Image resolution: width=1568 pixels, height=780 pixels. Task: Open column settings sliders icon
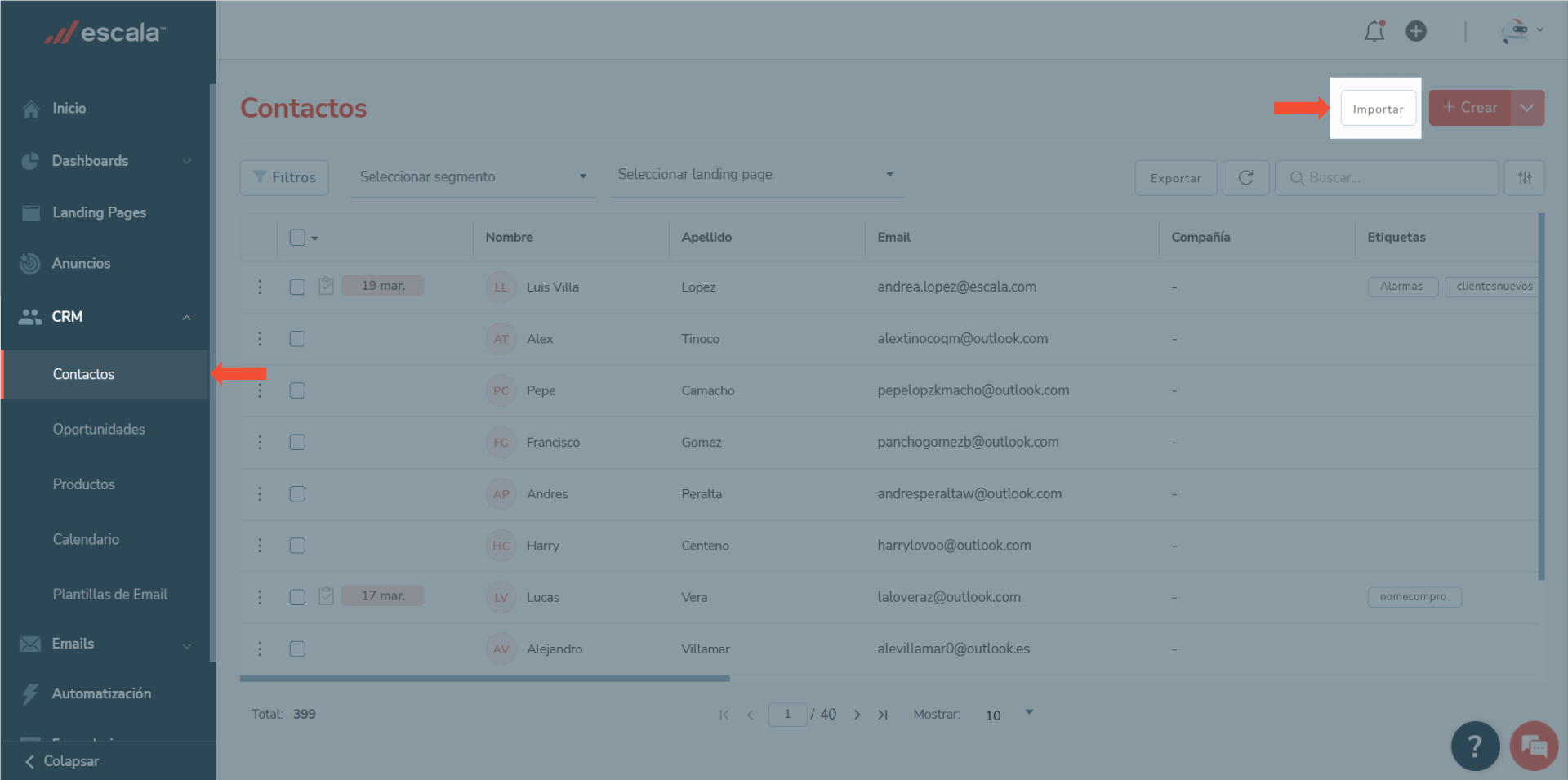[1524, 177]
